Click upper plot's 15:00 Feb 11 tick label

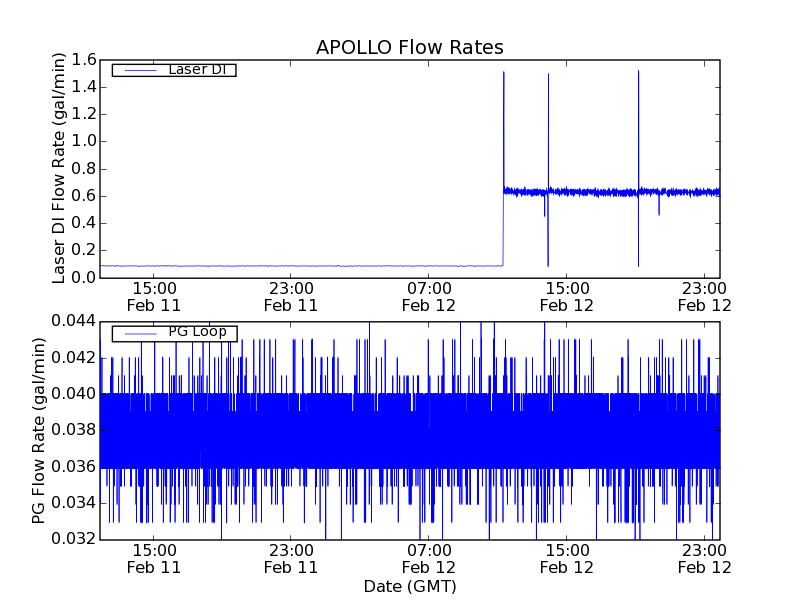(x=153, y=296)
